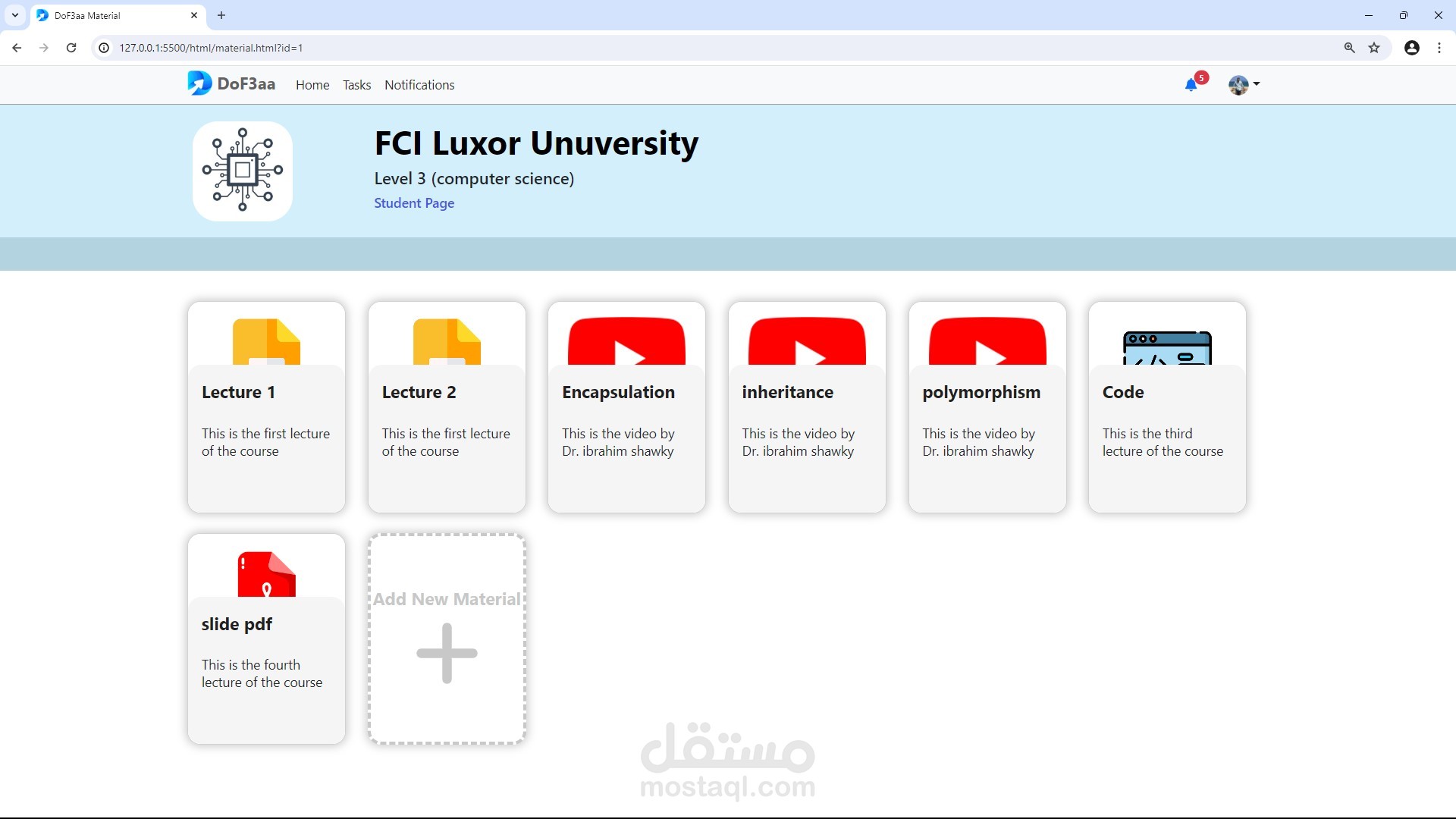Click the slide pdf file icon
Image resolution: width=1456 pixels, height=819 pixels.
coord(266,574)
